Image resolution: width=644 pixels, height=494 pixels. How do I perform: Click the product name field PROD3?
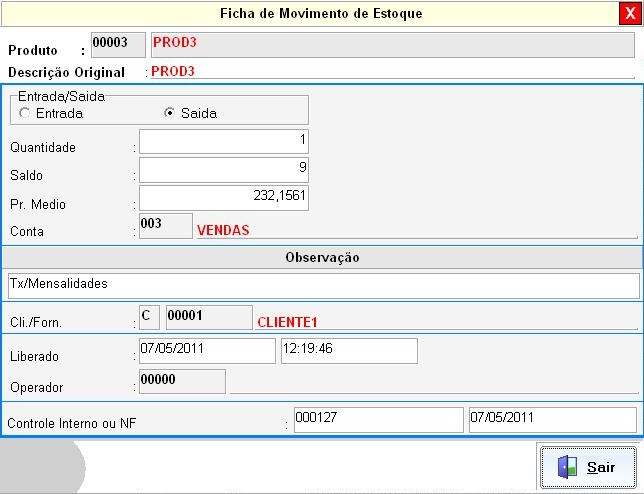pyautogui.click(x=392, y=45)
